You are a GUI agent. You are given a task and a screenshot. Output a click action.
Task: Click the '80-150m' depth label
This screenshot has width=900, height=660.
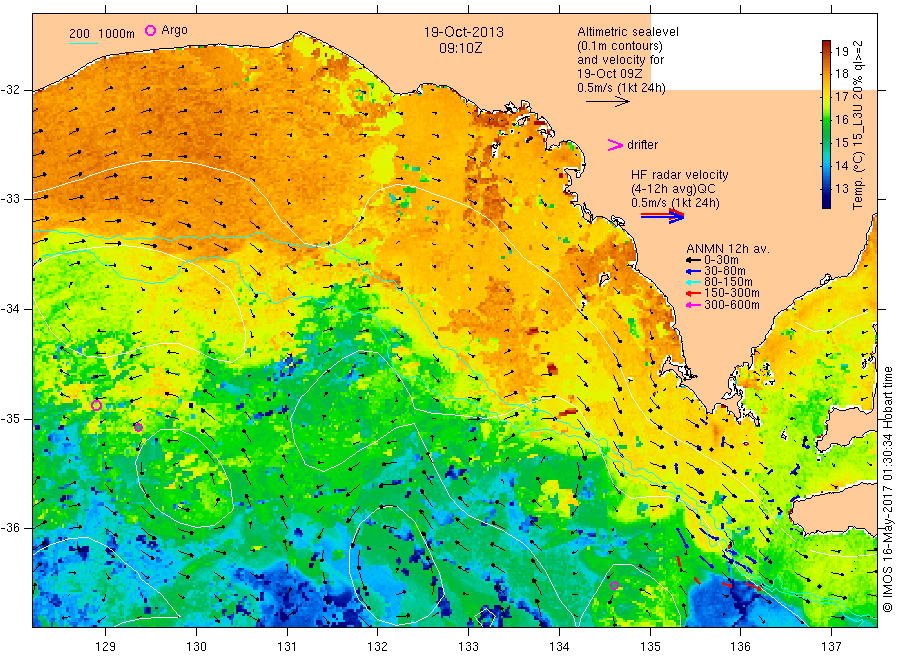tap(728, 282)
